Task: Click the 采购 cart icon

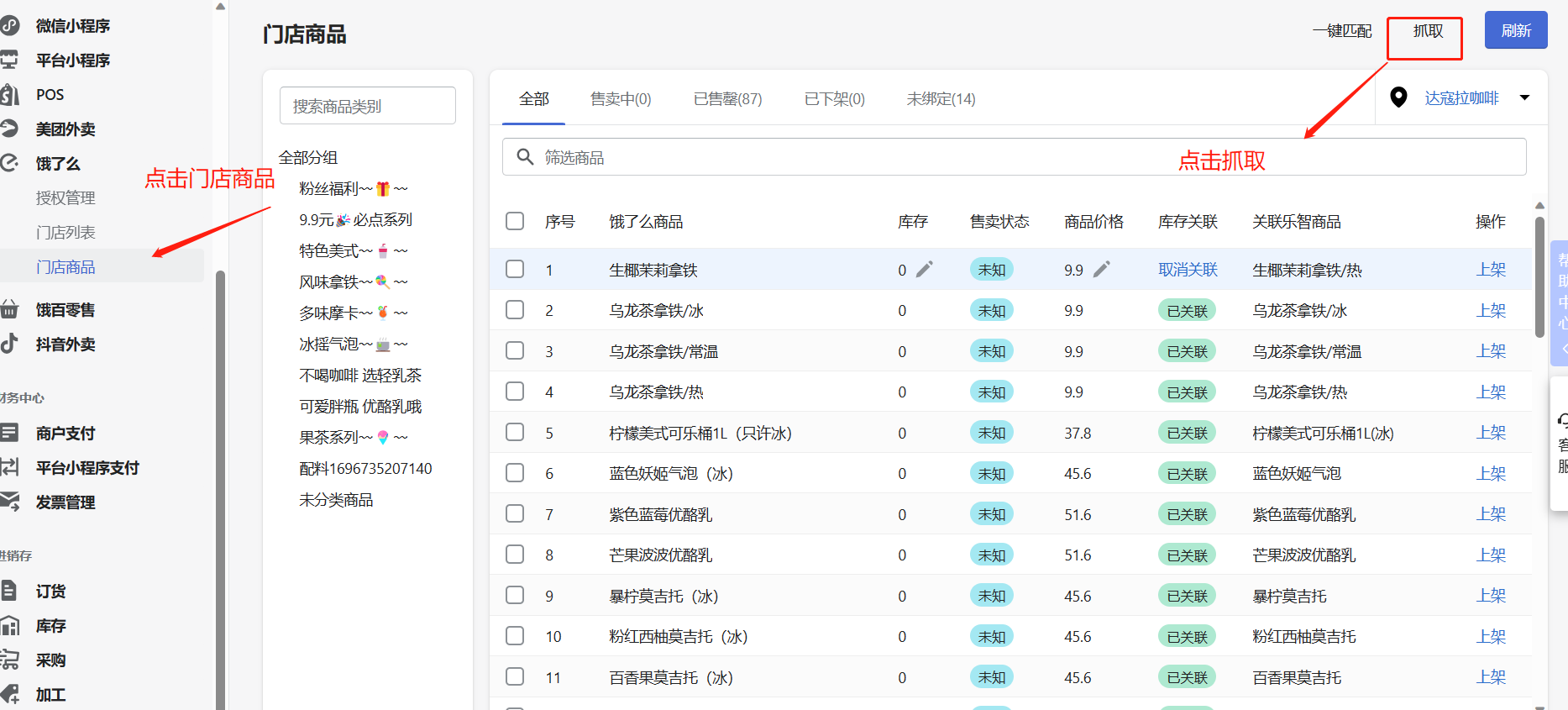Action: pyautogui.click(x=9, y=660)
